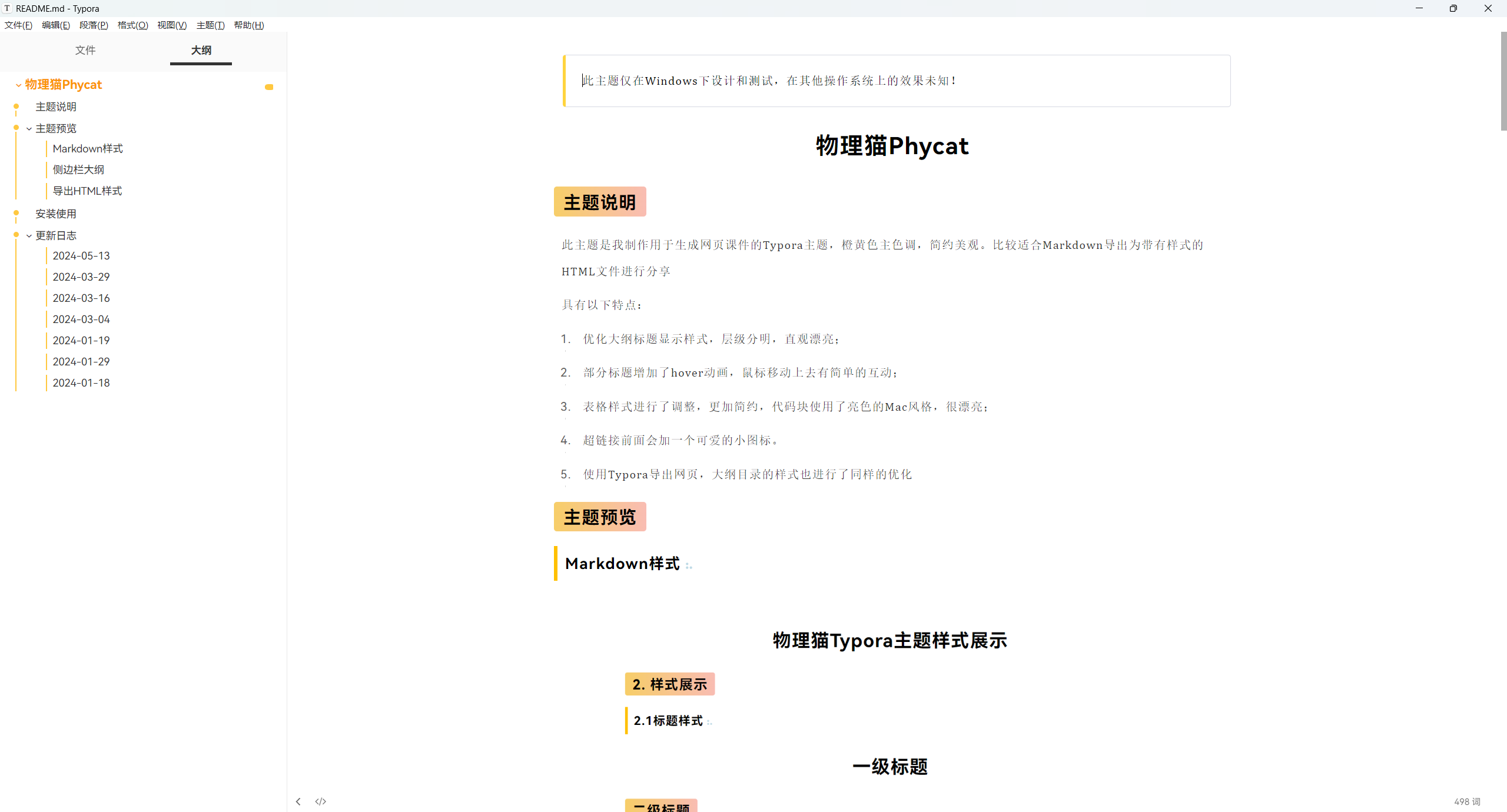Click the vertical scrollbar thumb
The width and height of the screenshot is (1507, 812).
click(1503, 81)
